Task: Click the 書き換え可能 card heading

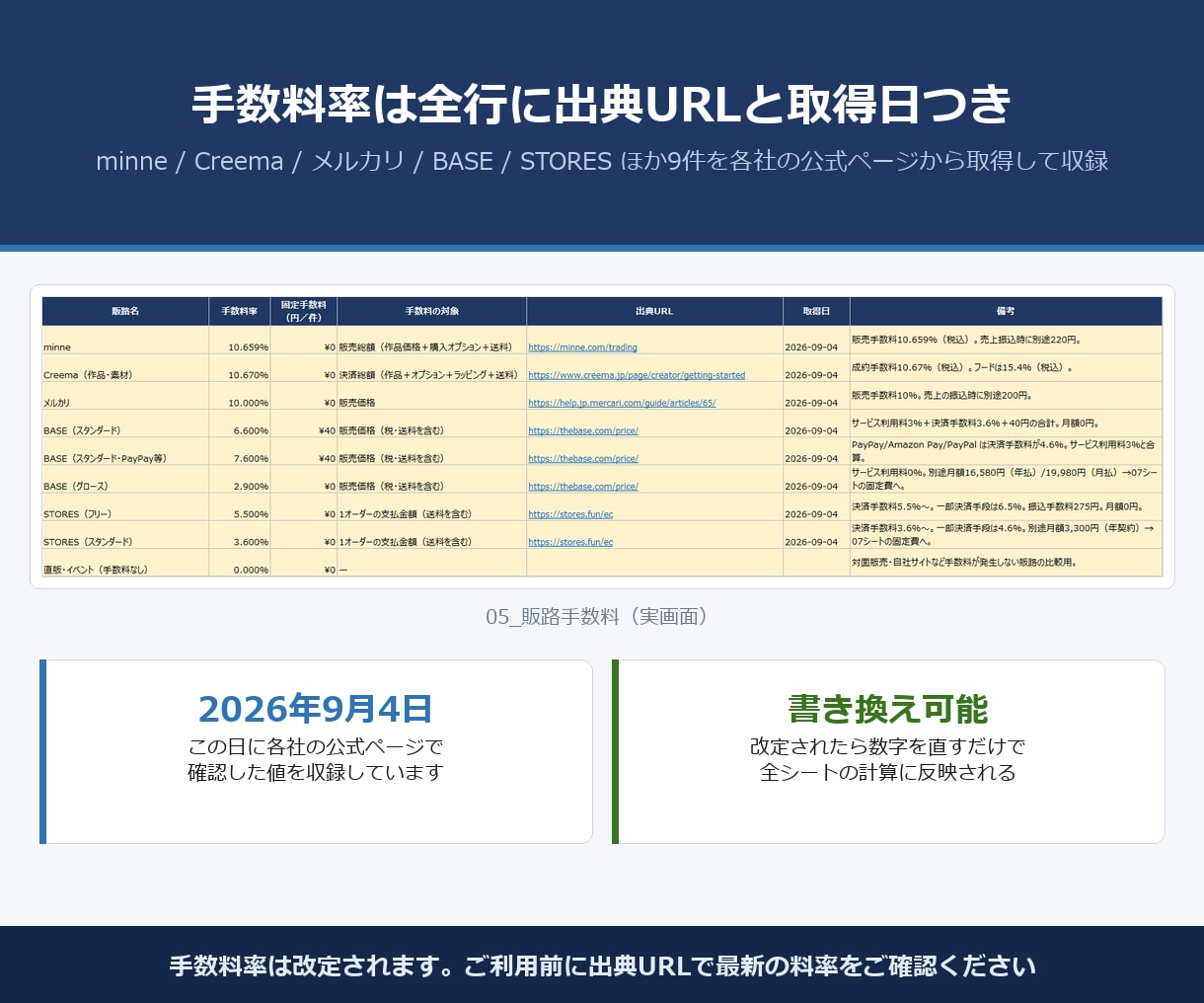Action: tap(888, 709)
